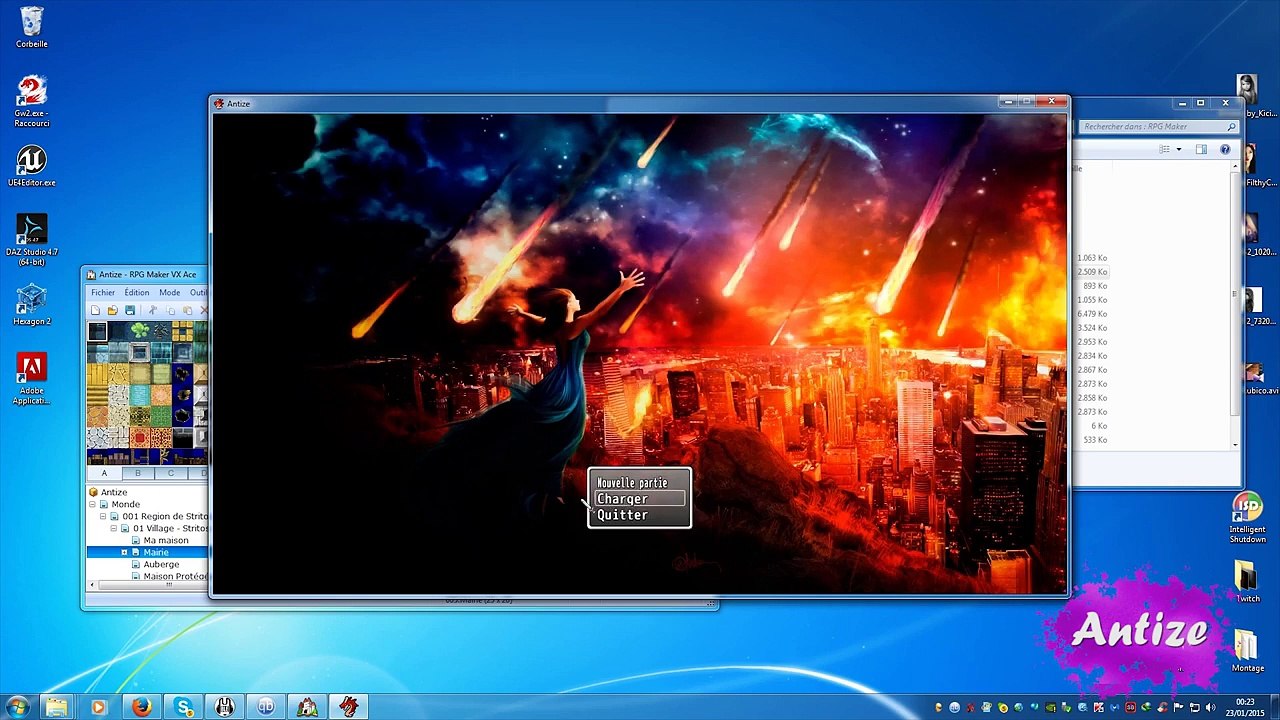Image resolution: width=1280 pixels, height=720 pixels.
Task: Choose Quitter in the game menu
Action: point(622,515)
